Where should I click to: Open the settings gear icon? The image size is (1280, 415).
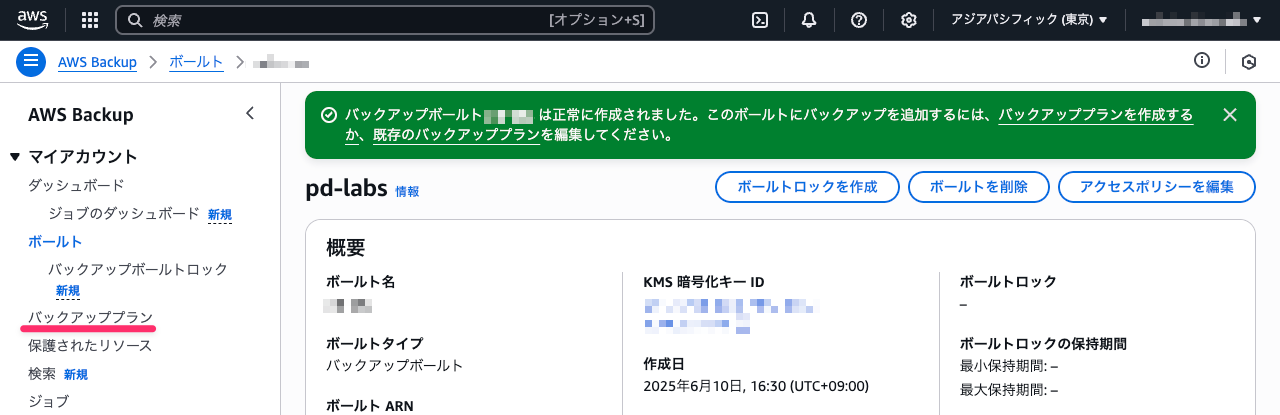908,20
